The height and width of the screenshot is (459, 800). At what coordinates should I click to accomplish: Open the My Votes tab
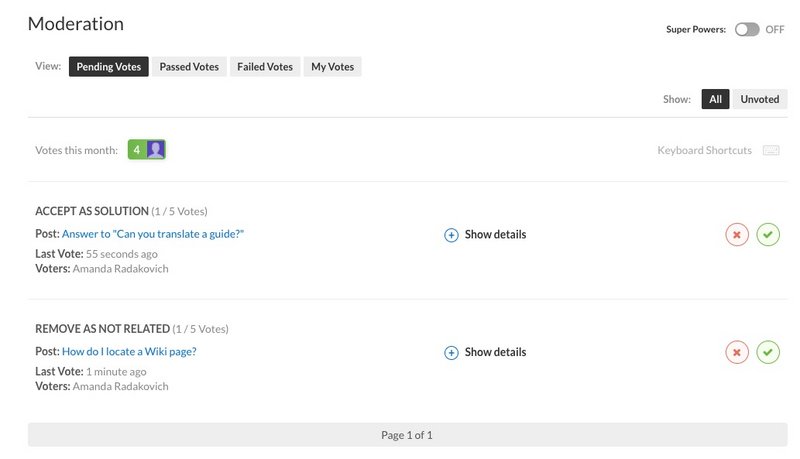click(x=332, y=67)
